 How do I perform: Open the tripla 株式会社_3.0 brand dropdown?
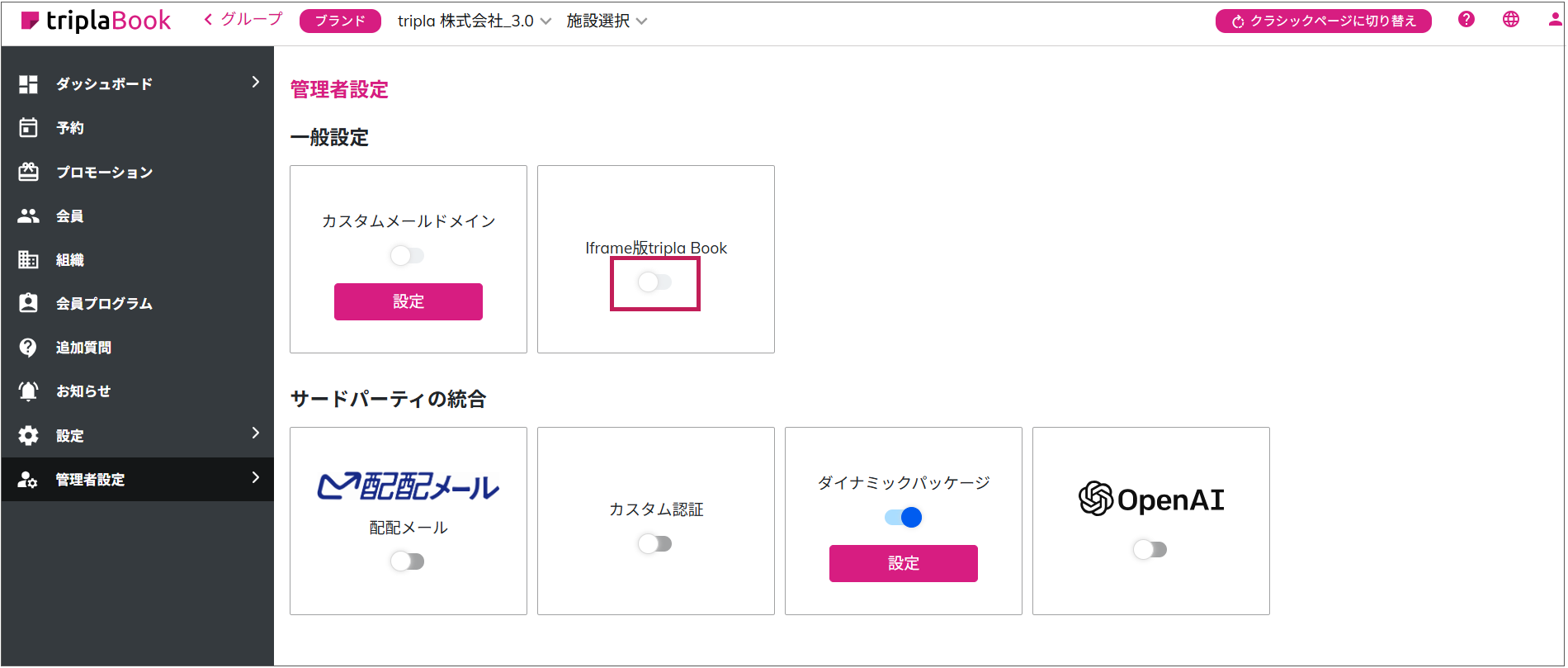click(x=474, y=21)
